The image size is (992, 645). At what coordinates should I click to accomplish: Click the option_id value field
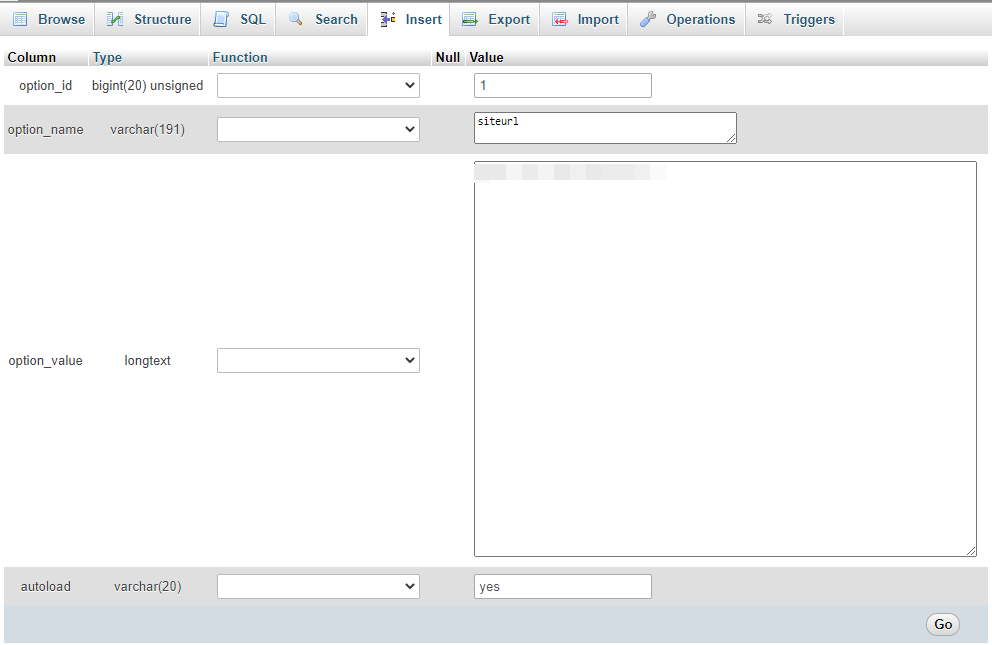click(x=562, y=86)
